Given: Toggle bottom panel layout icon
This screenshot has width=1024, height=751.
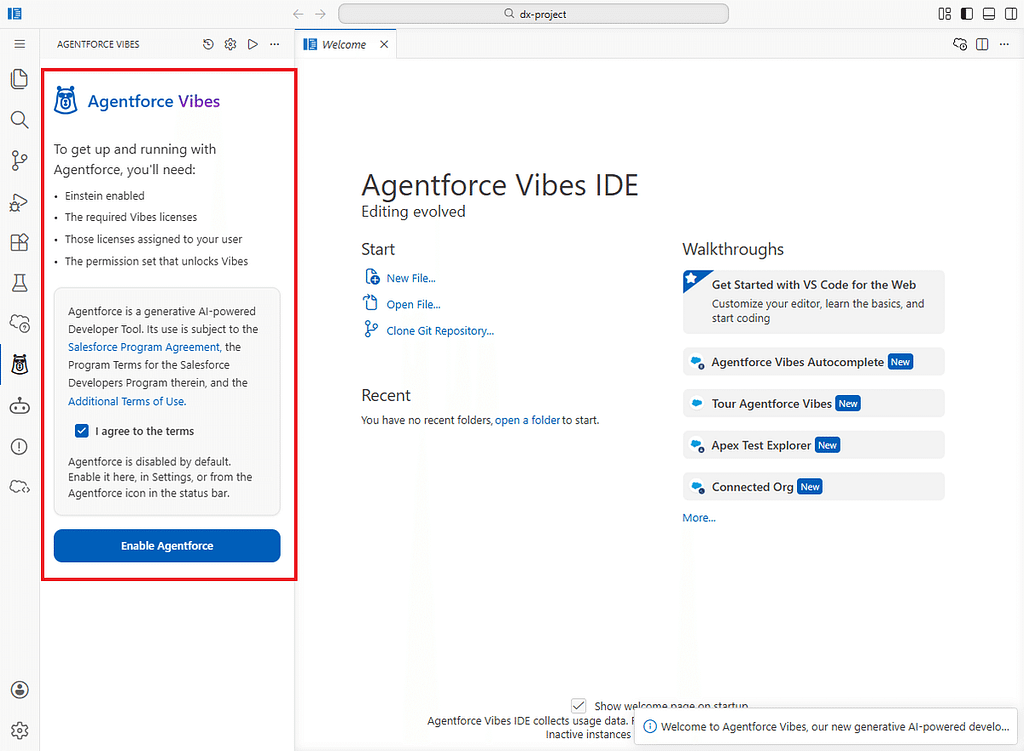Looking at the screenshot, I should tap(989, 14).
